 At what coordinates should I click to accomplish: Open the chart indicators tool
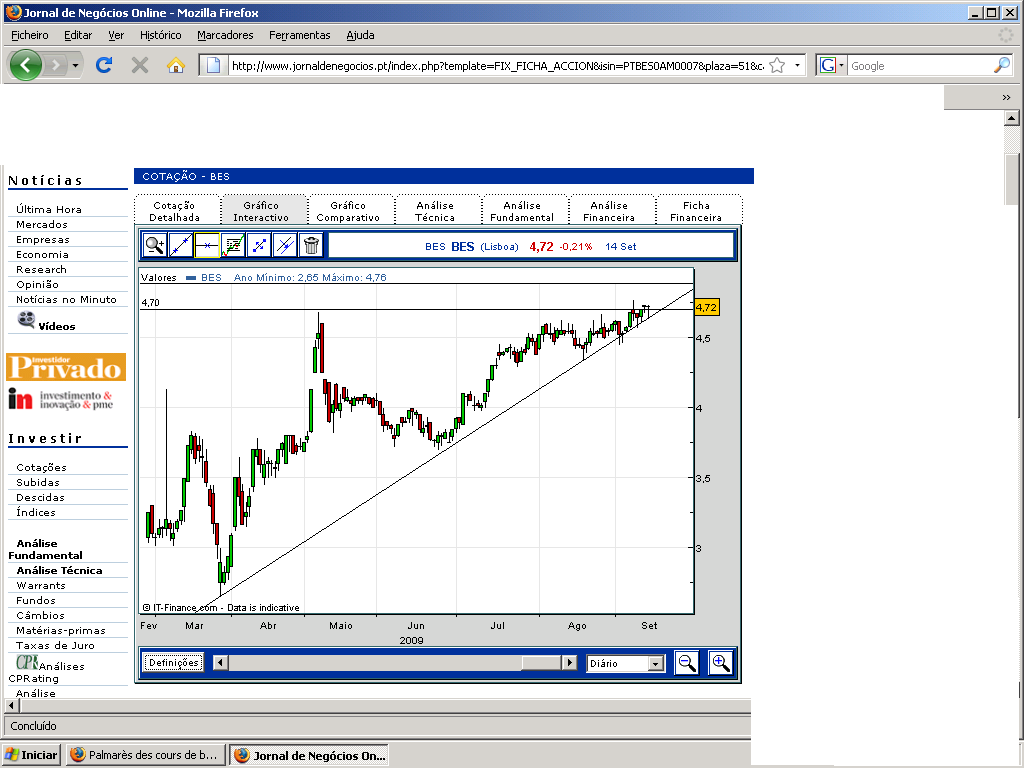233,246
